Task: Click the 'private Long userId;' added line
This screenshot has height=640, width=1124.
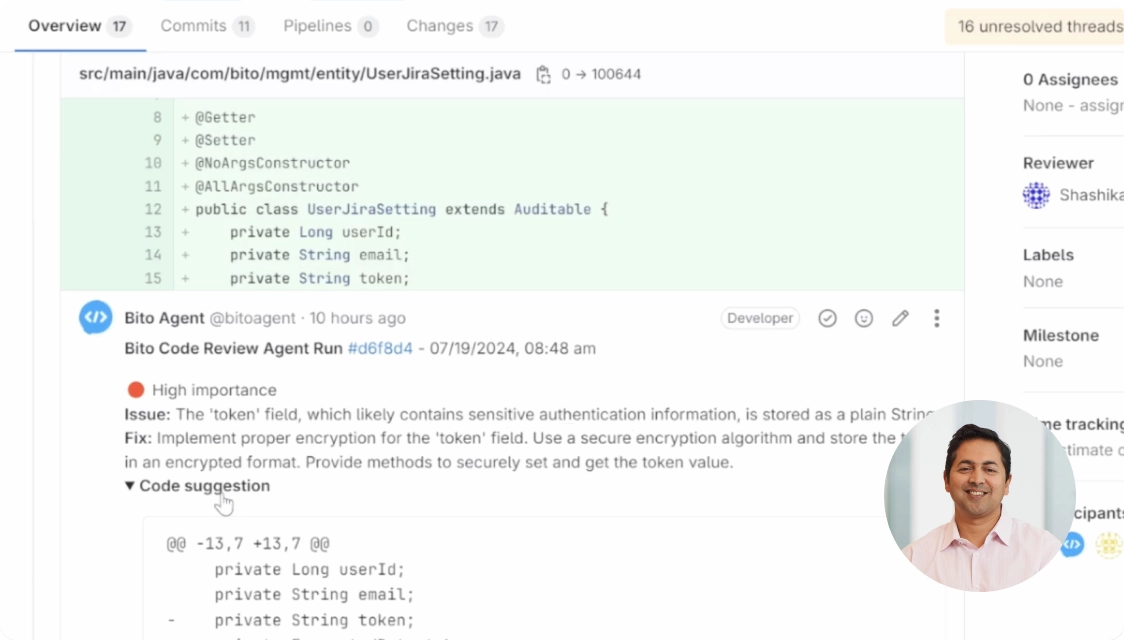Action: (315, 232)
